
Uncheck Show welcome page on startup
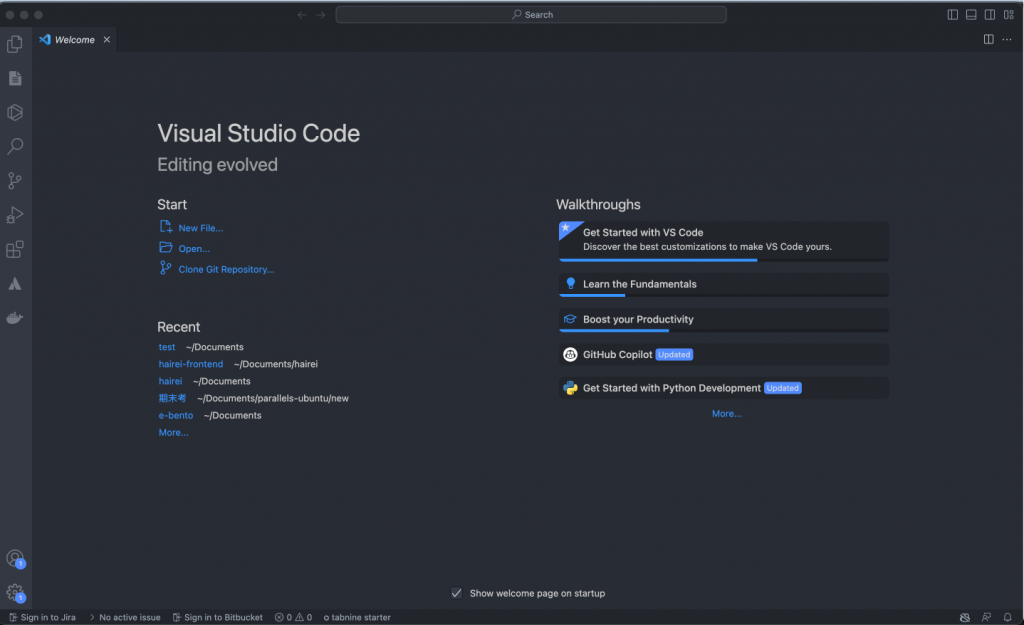(457, 593)
